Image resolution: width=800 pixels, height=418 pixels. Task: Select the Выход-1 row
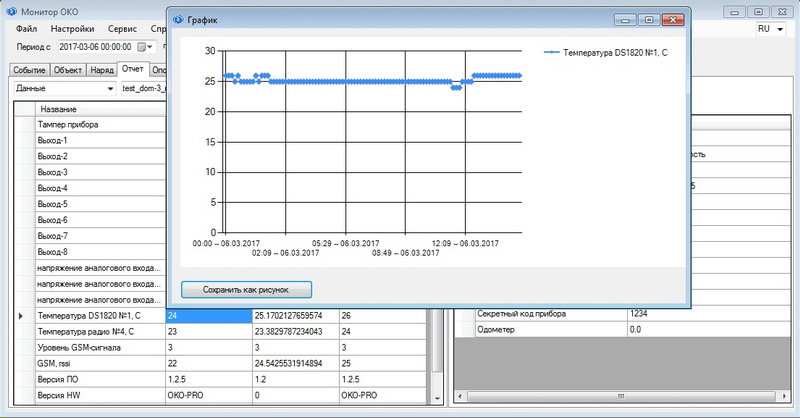100,140
